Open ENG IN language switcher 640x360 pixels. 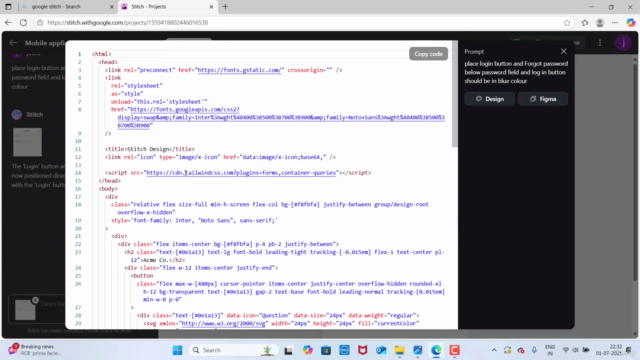[x=550, y=350]
